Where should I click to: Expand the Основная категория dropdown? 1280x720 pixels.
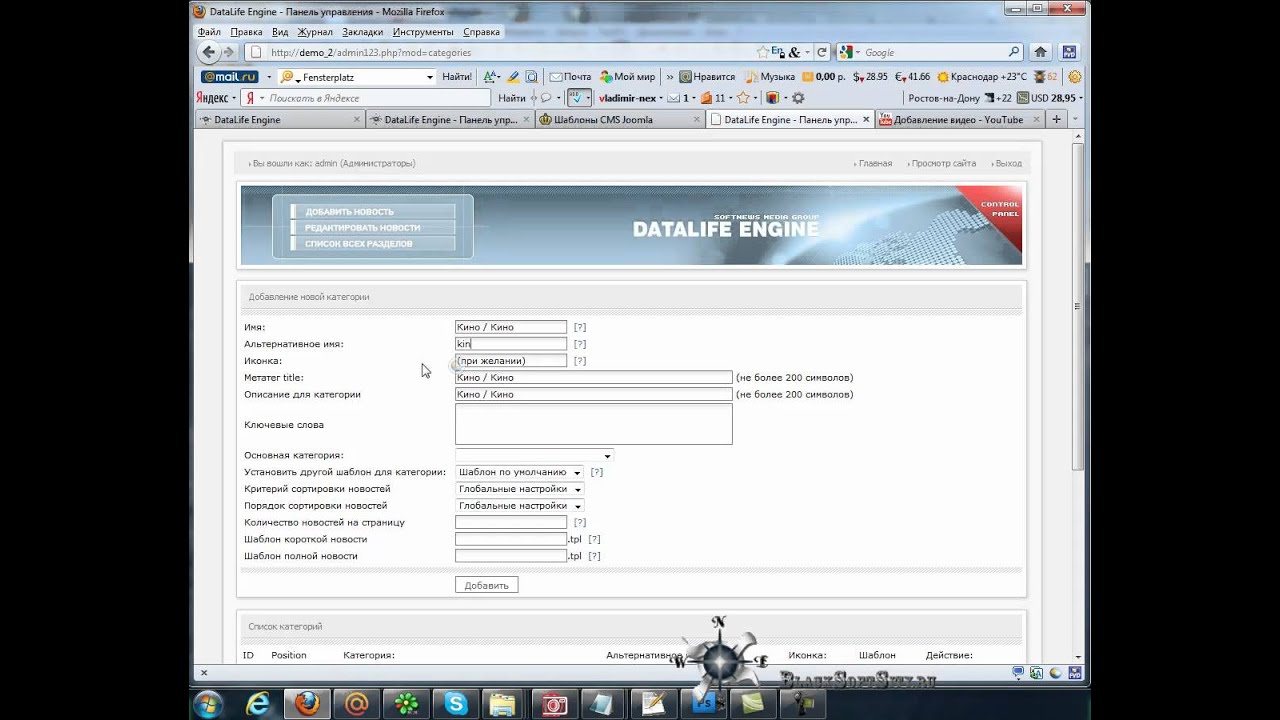534,456
